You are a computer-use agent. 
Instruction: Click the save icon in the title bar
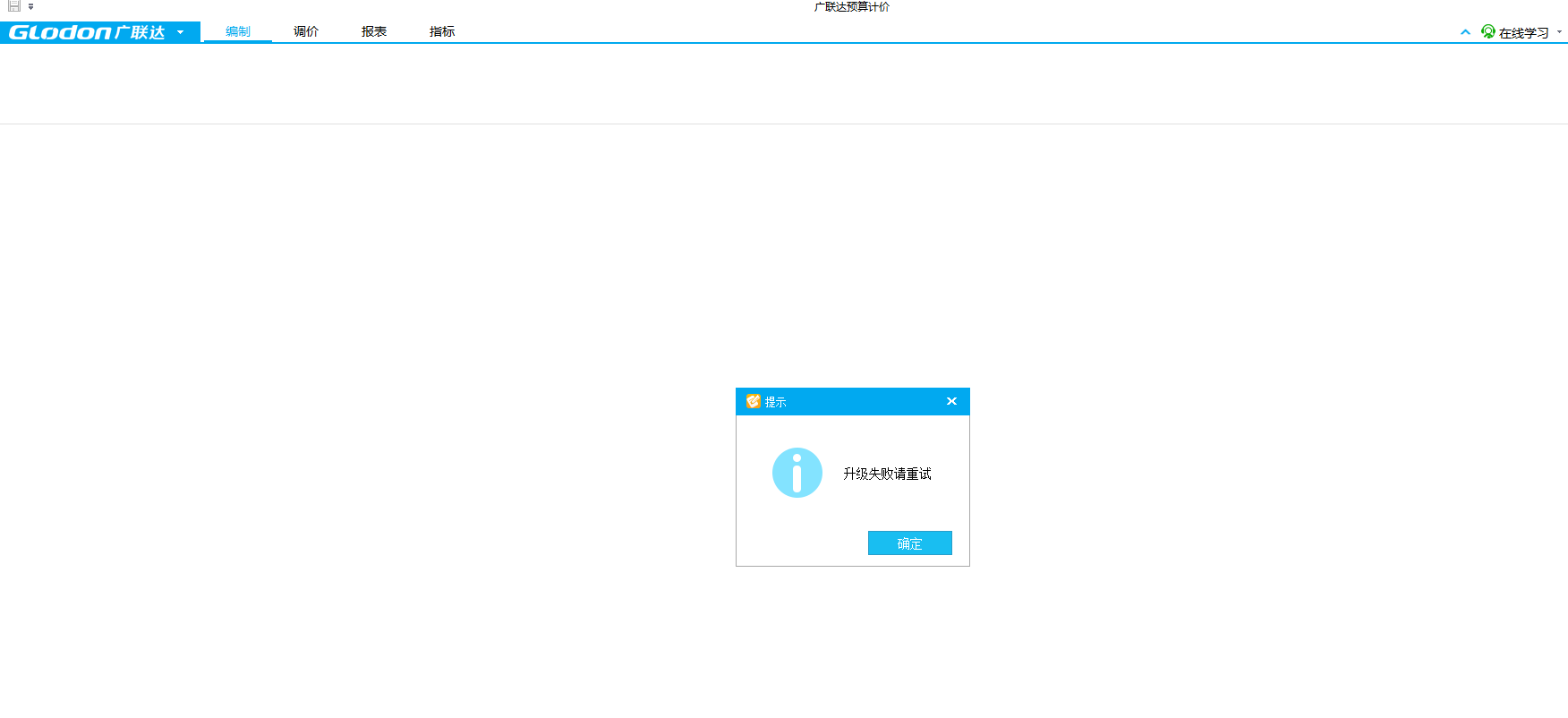point(14,6)
